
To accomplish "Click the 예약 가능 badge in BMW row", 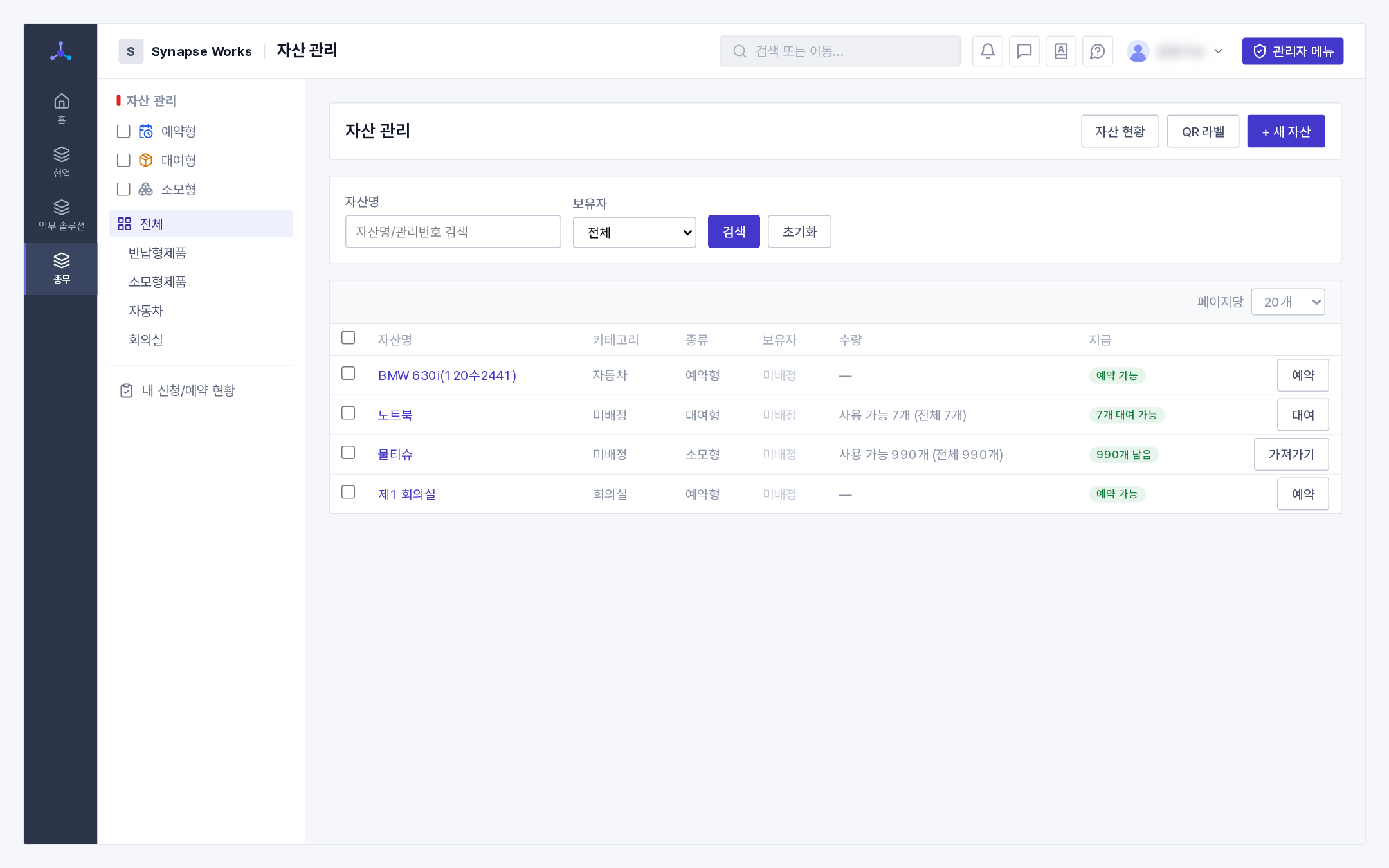I will [x=1117, y=375].
